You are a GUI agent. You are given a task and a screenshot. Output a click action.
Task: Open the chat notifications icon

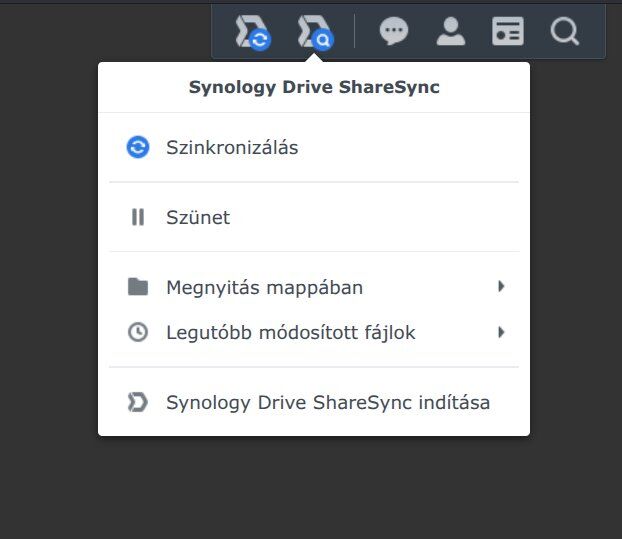point(394,32)
